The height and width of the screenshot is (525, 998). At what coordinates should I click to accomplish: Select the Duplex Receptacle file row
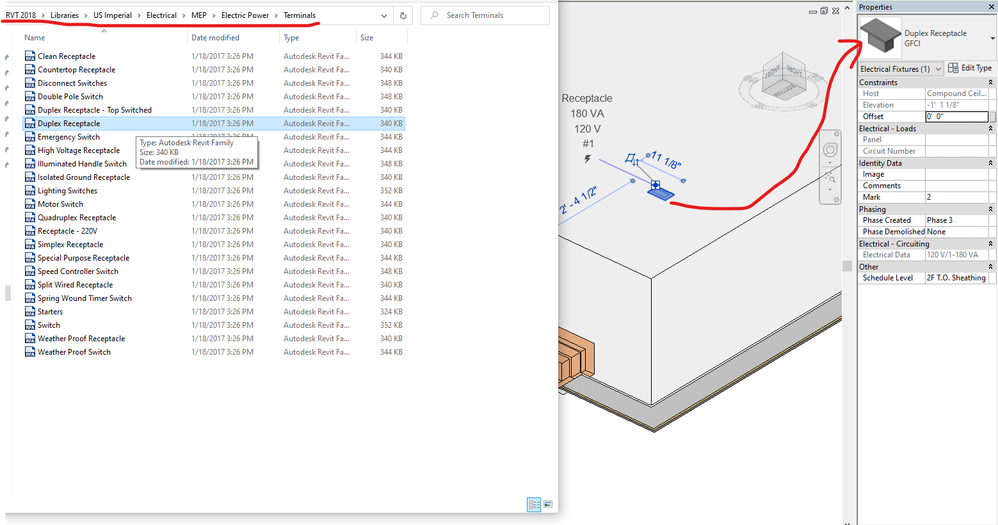point(214,123)
